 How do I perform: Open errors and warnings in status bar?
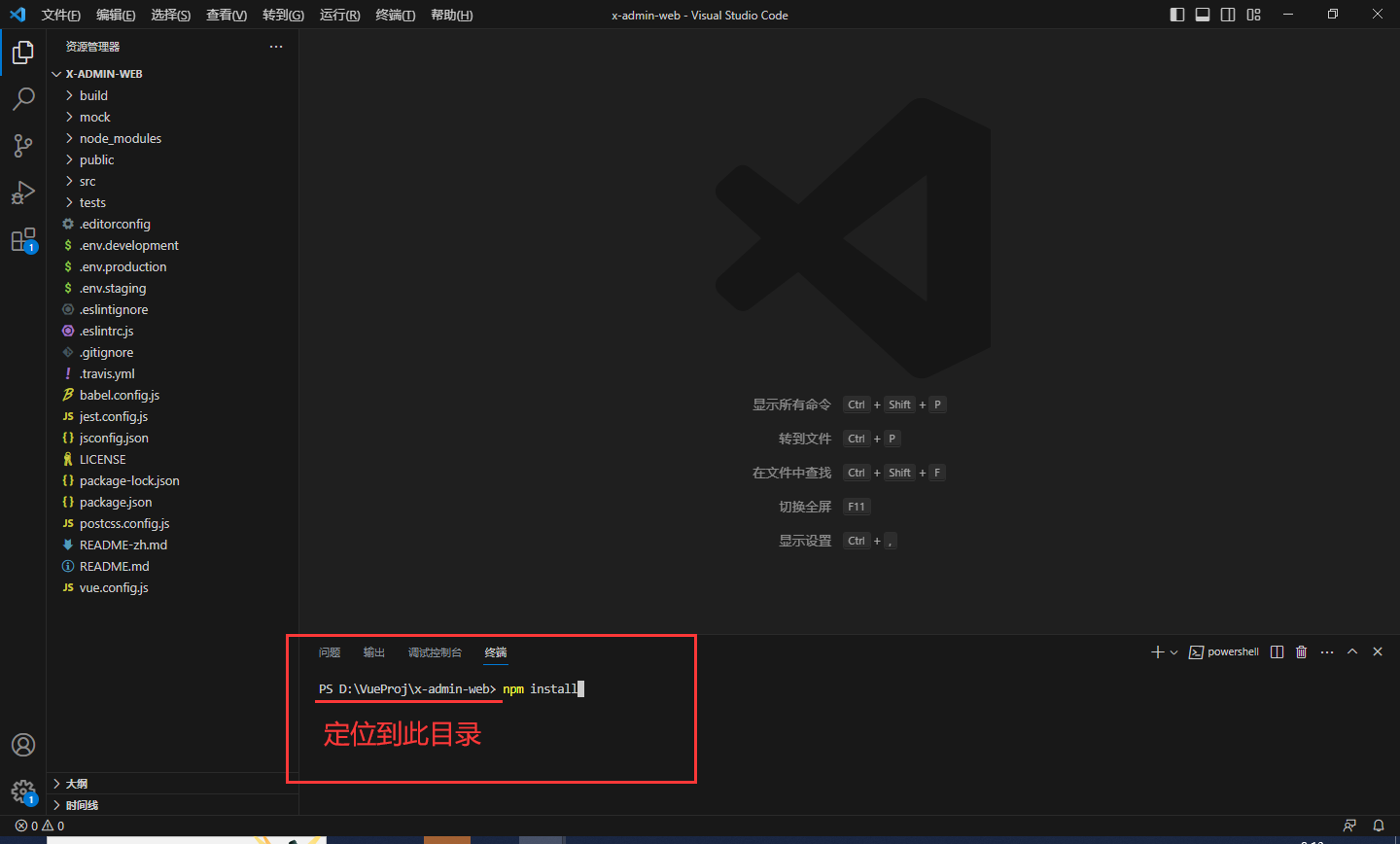(40, 826)
